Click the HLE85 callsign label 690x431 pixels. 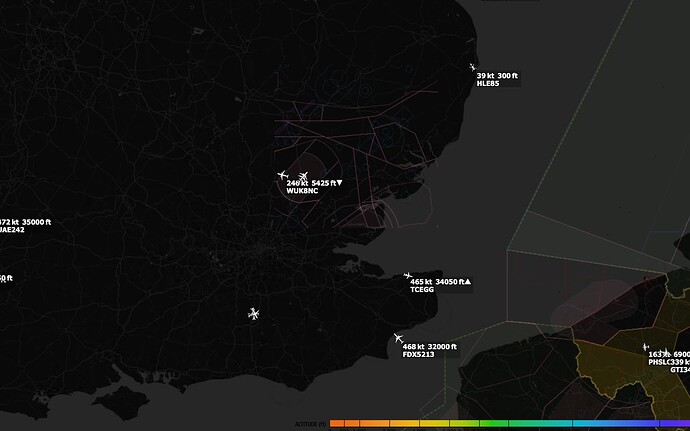point(488,84)
